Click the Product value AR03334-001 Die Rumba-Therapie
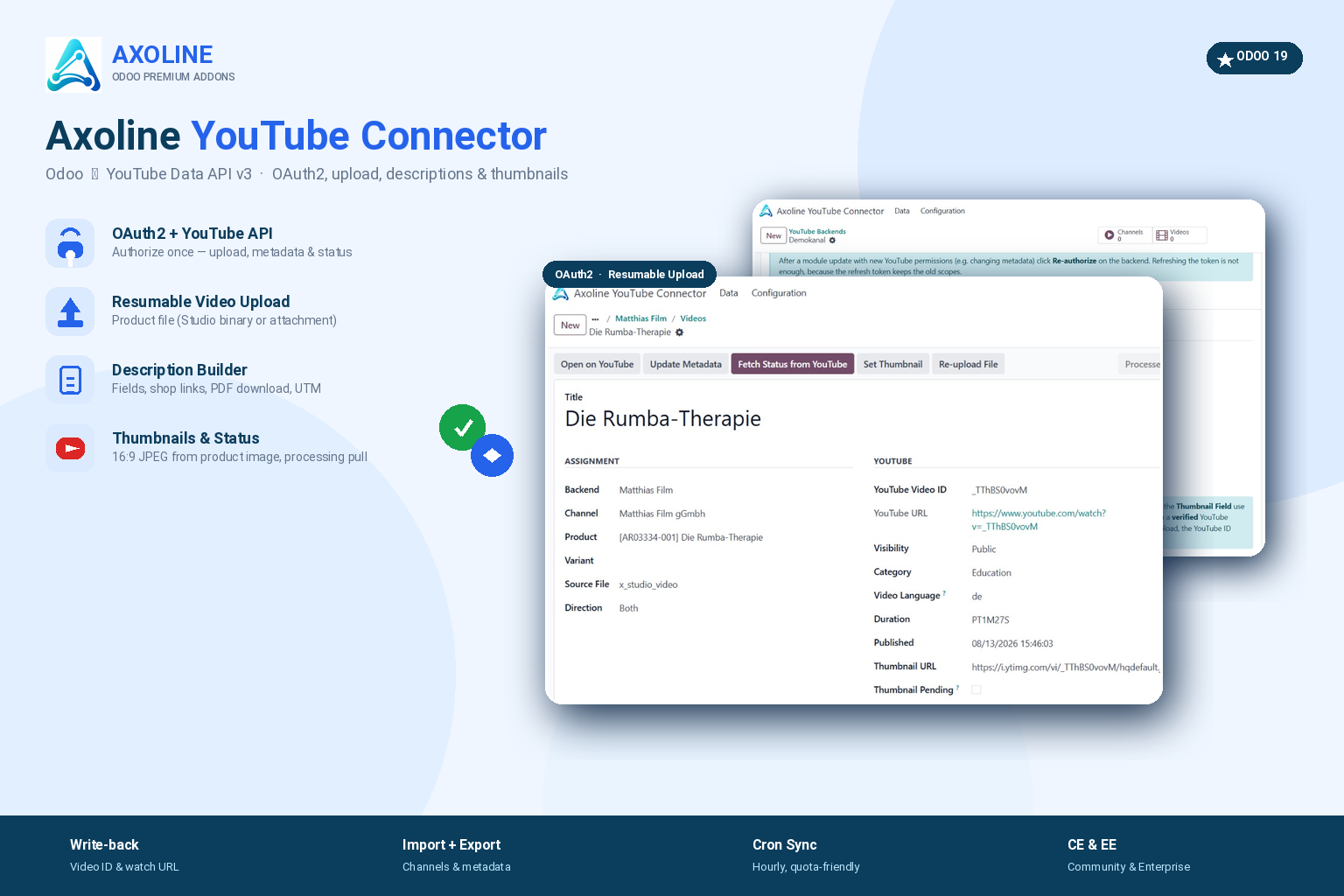Image resolution: width=1344 pixels, height=896 pixels. (x=691, y=537)
